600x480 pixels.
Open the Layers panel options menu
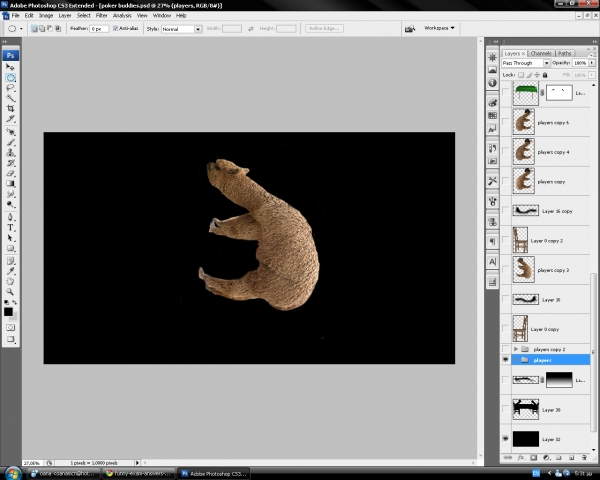[x=591, y=55]
